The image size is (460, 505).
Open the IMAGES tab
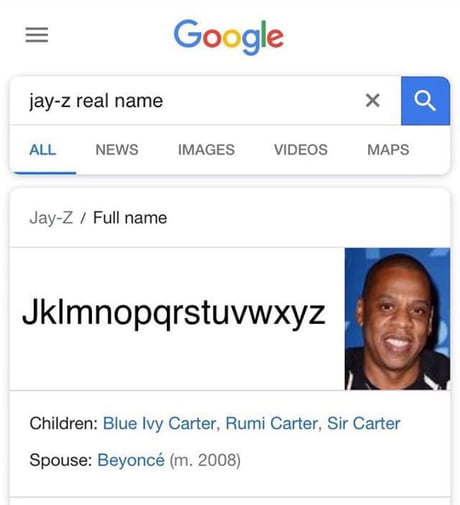tap(206, 150)
